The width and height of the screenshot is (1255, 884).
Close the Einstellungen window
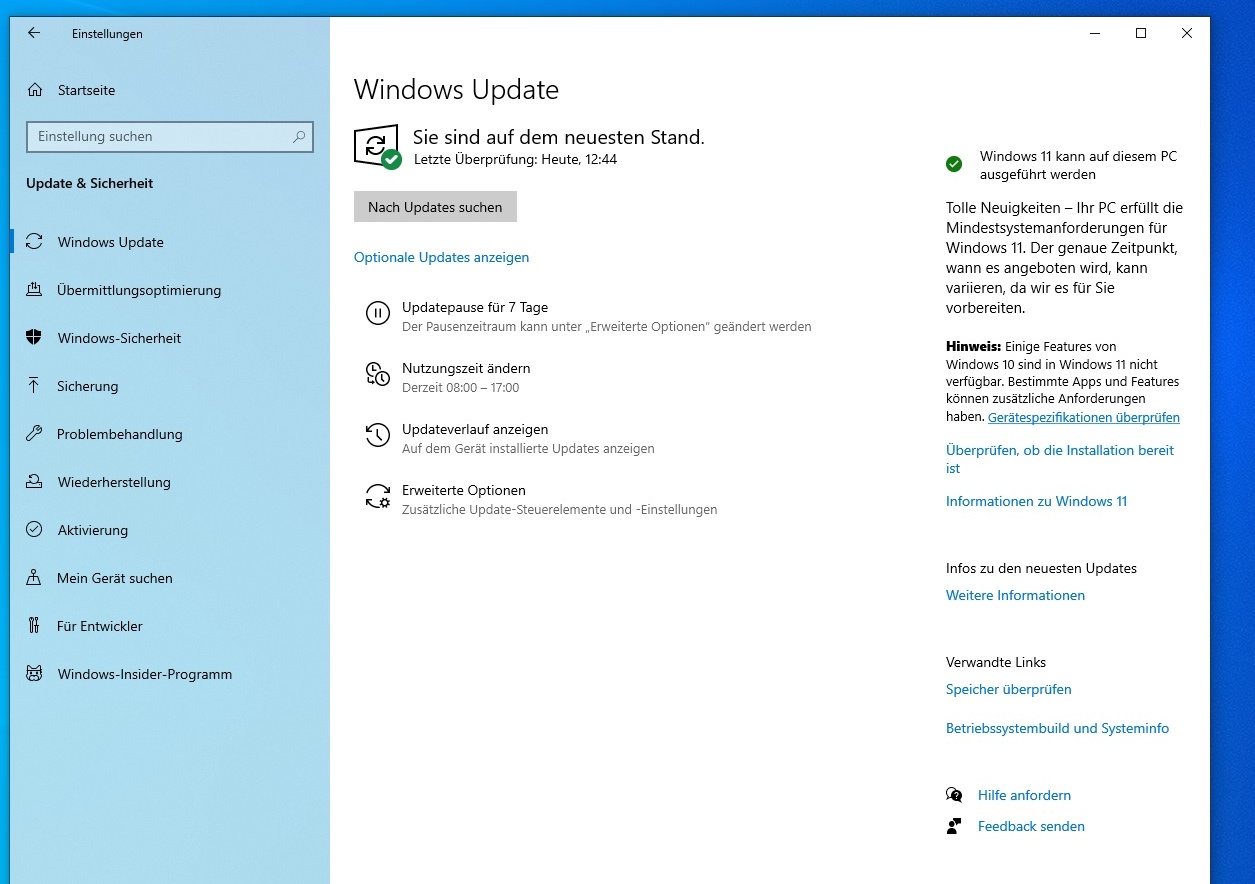(1187, 33)
